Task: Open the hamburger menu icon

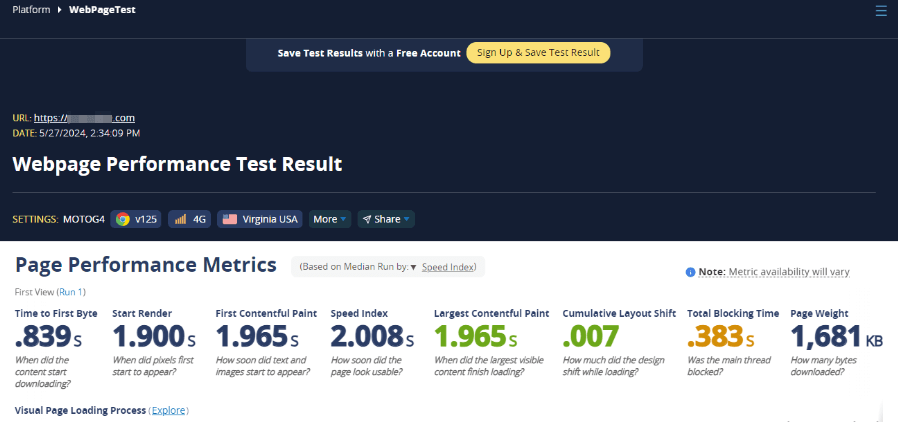Action: 881,10
